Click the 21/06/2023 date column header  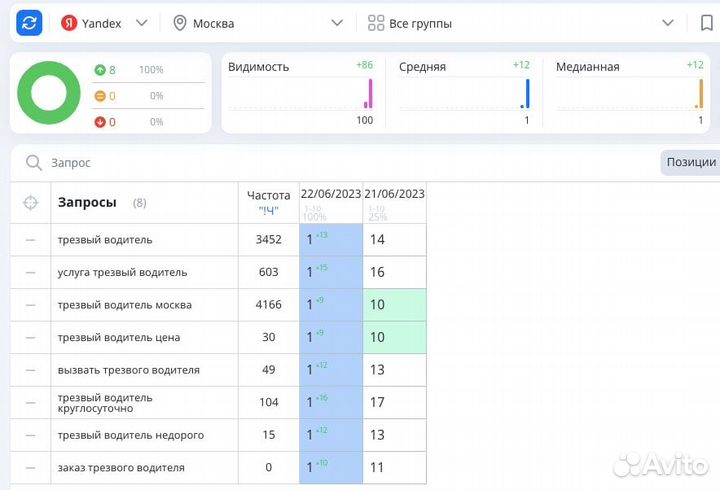tap(394, 194)
